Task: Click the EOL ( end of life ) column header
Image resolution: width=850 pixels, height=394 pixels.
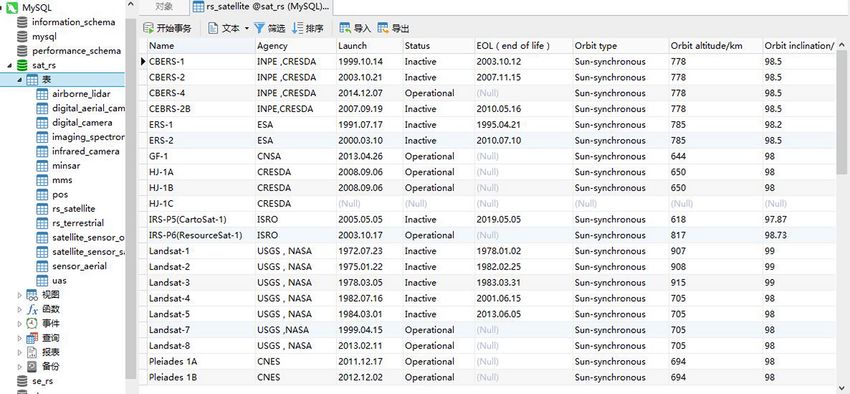Action: coord(523,46)
